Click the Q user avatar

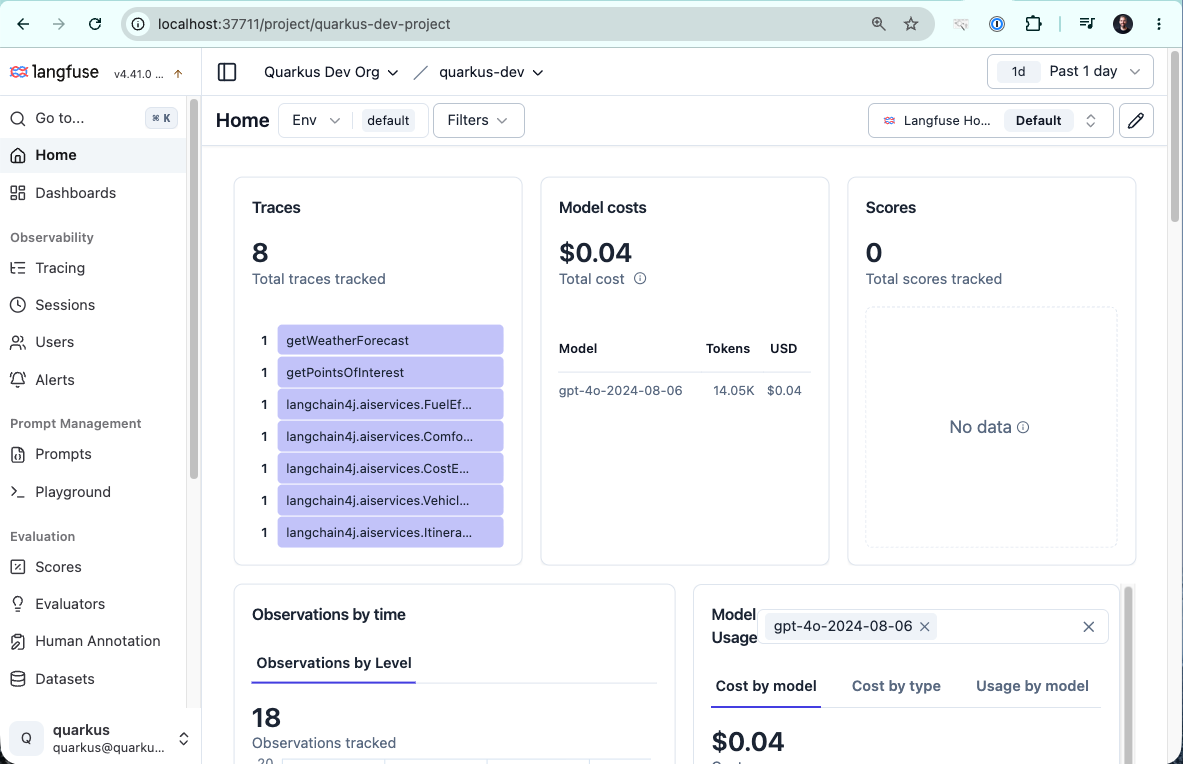tap(26, 739)
